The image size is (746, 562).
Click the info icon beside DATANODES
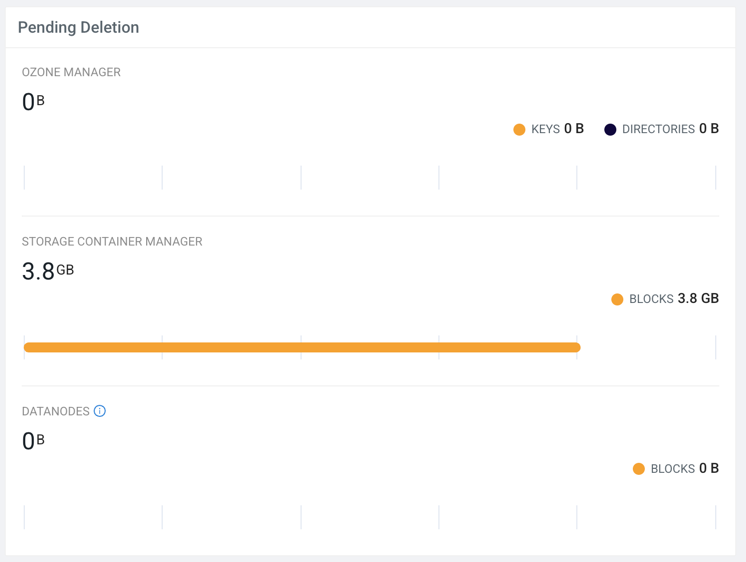100,411
